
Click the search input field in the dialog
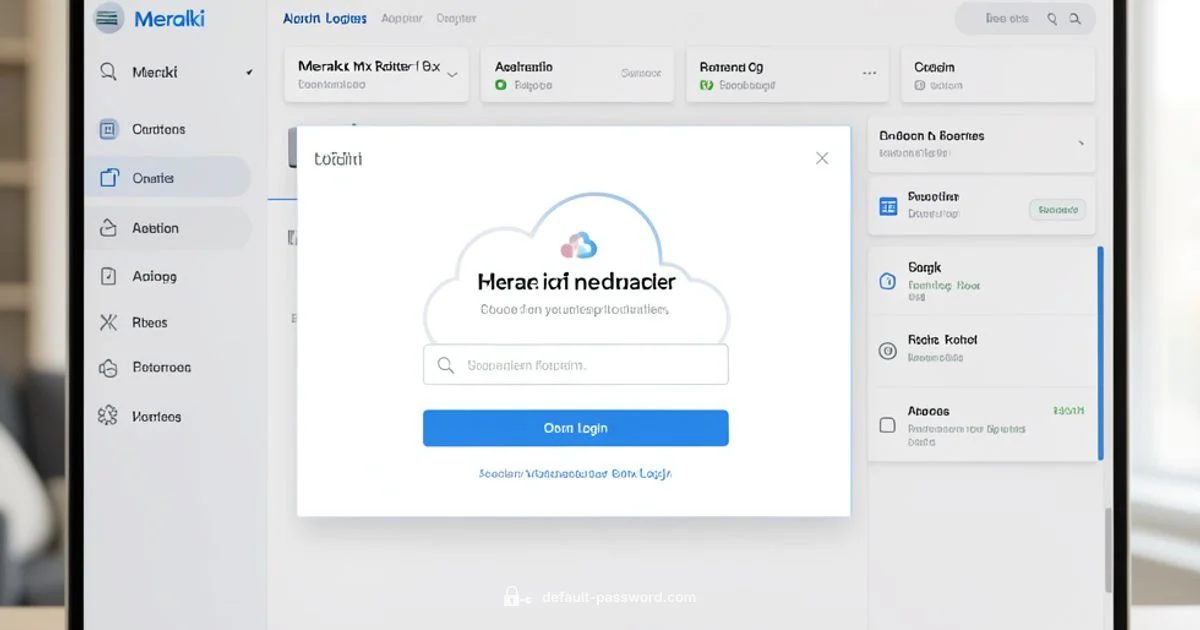click(x=575, y=364)
